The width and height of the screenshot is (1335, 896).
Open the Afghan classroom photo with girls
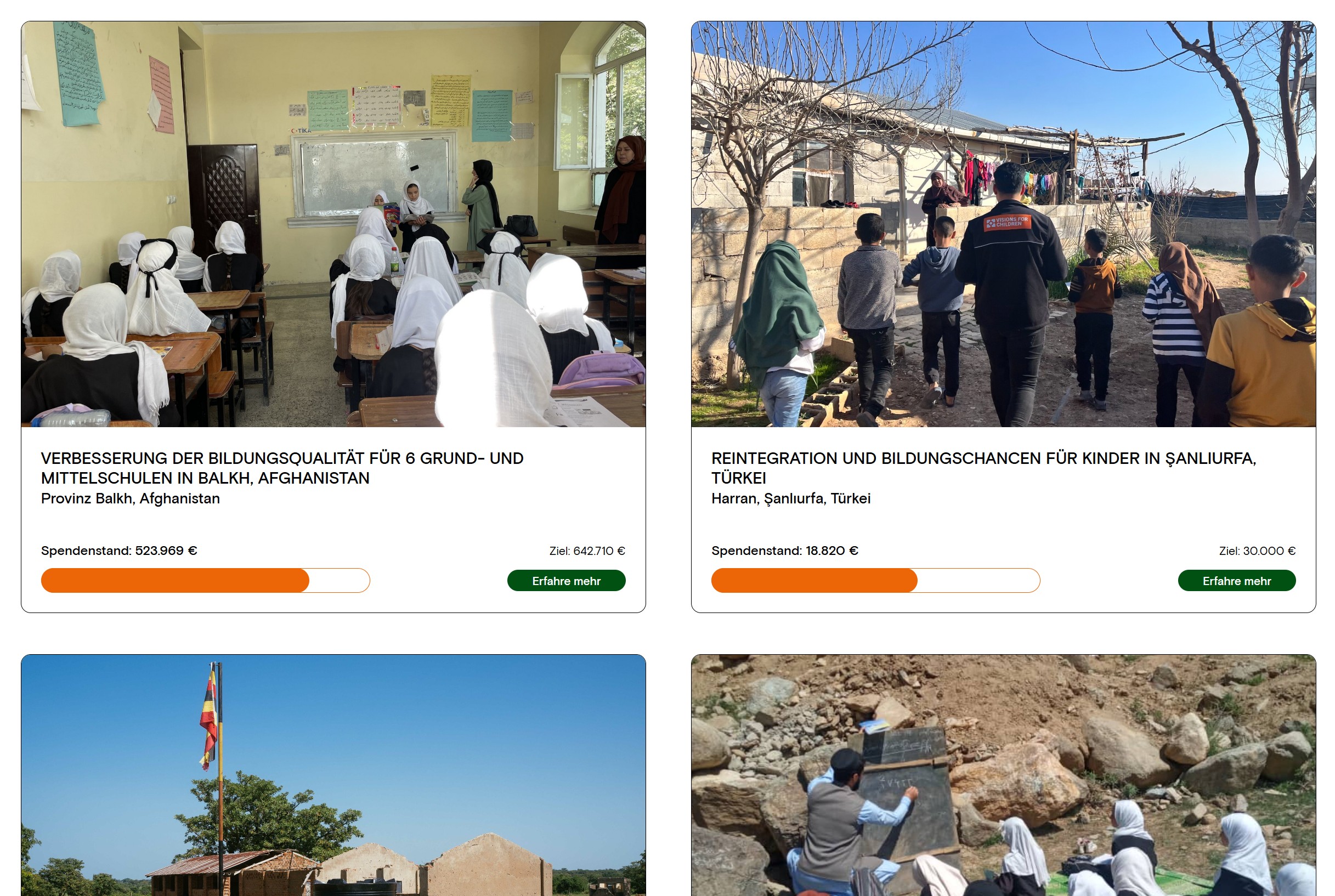333,224
